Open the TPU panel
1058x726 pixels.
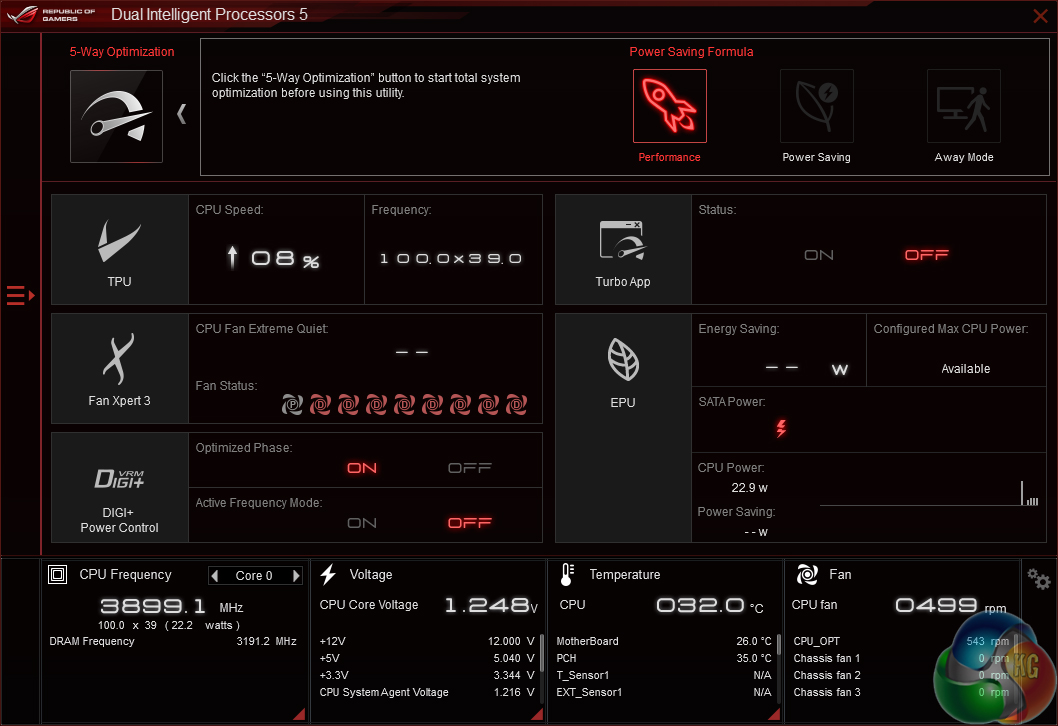[119, 249]
